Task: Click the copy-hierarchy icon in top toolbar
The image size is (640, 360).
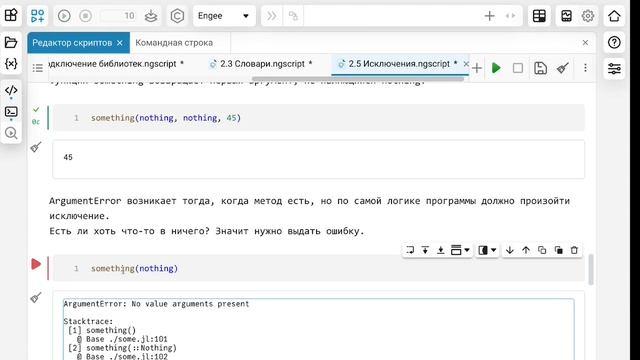Action: coord(293,16)
